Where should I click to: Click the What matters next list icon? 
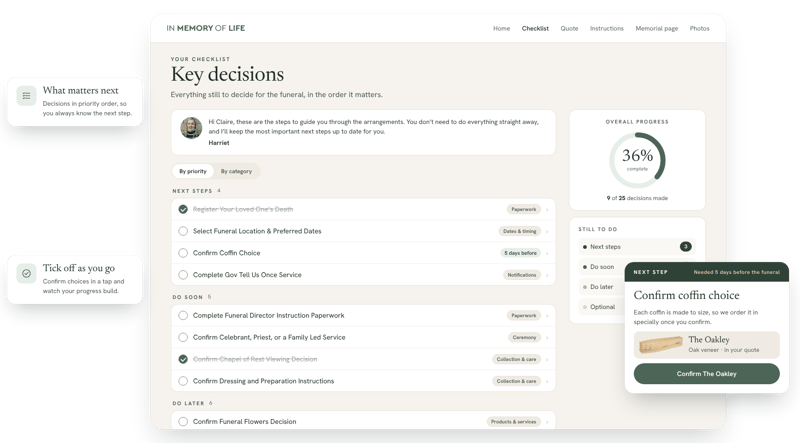point(26,96)
